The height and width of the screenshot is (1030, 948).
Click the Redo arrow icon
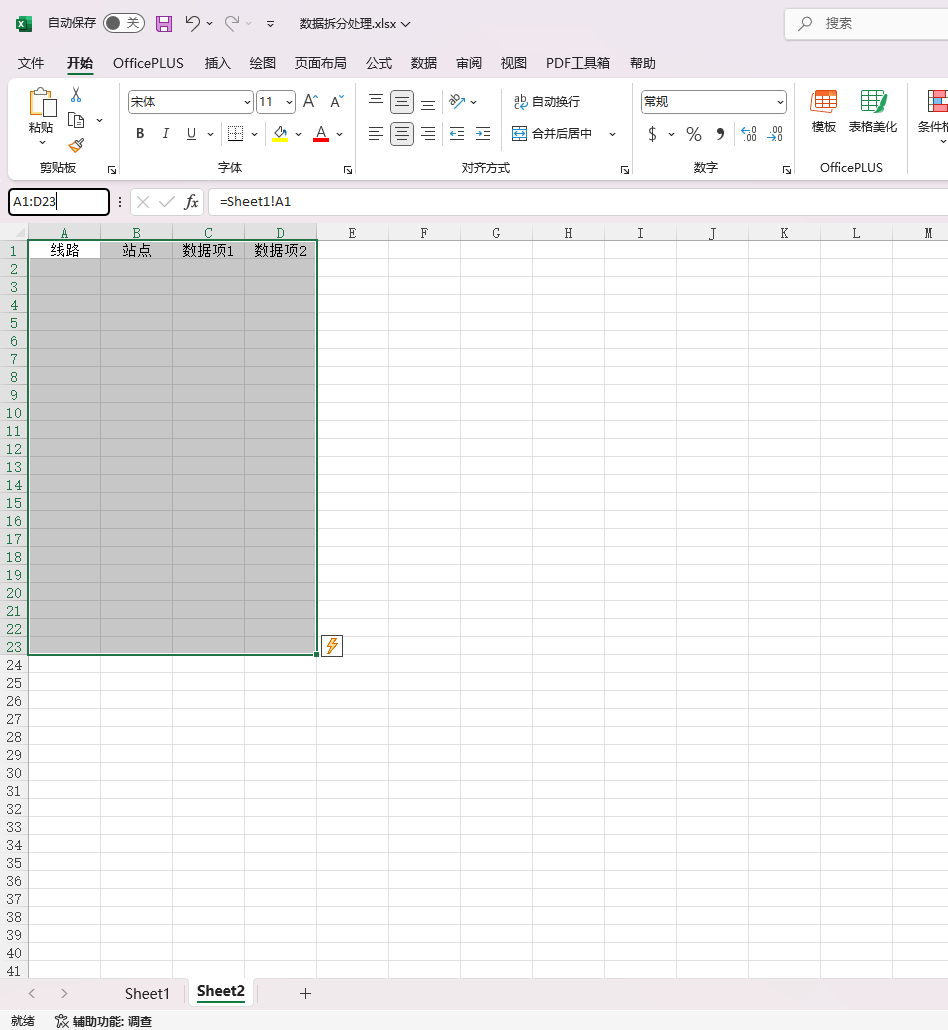[x=231, y=24]
